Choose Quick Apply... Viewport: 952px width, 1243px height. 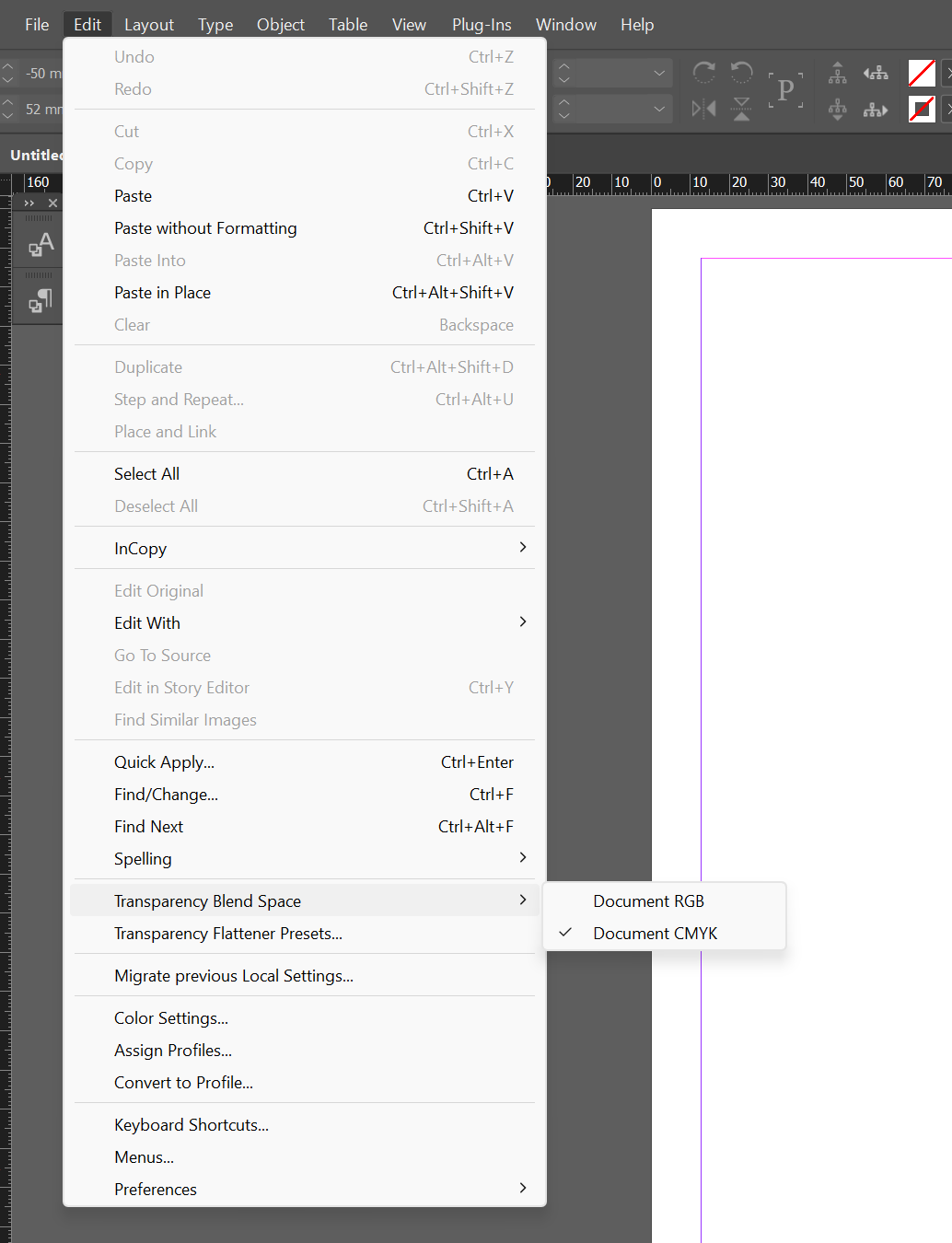pos(304,762)
